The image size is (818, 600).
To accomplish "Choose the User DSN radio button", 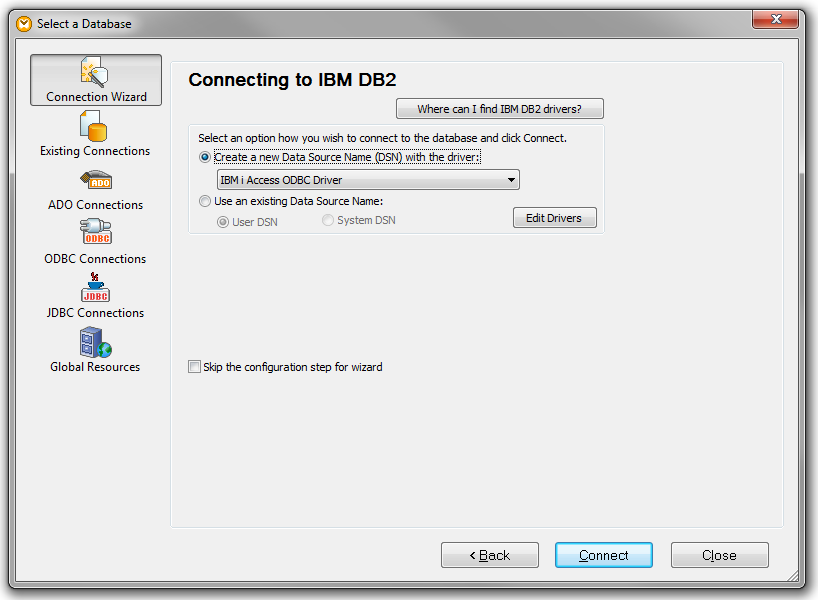I will 224,221.
